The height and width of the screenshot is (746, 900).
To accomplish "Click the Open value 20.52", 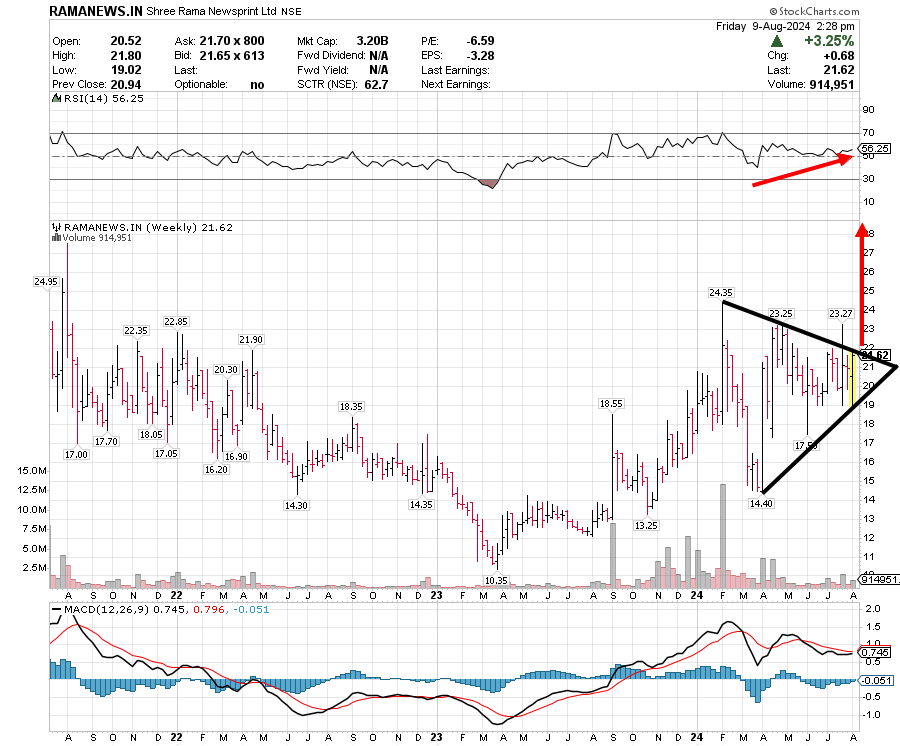I will 126,41.
